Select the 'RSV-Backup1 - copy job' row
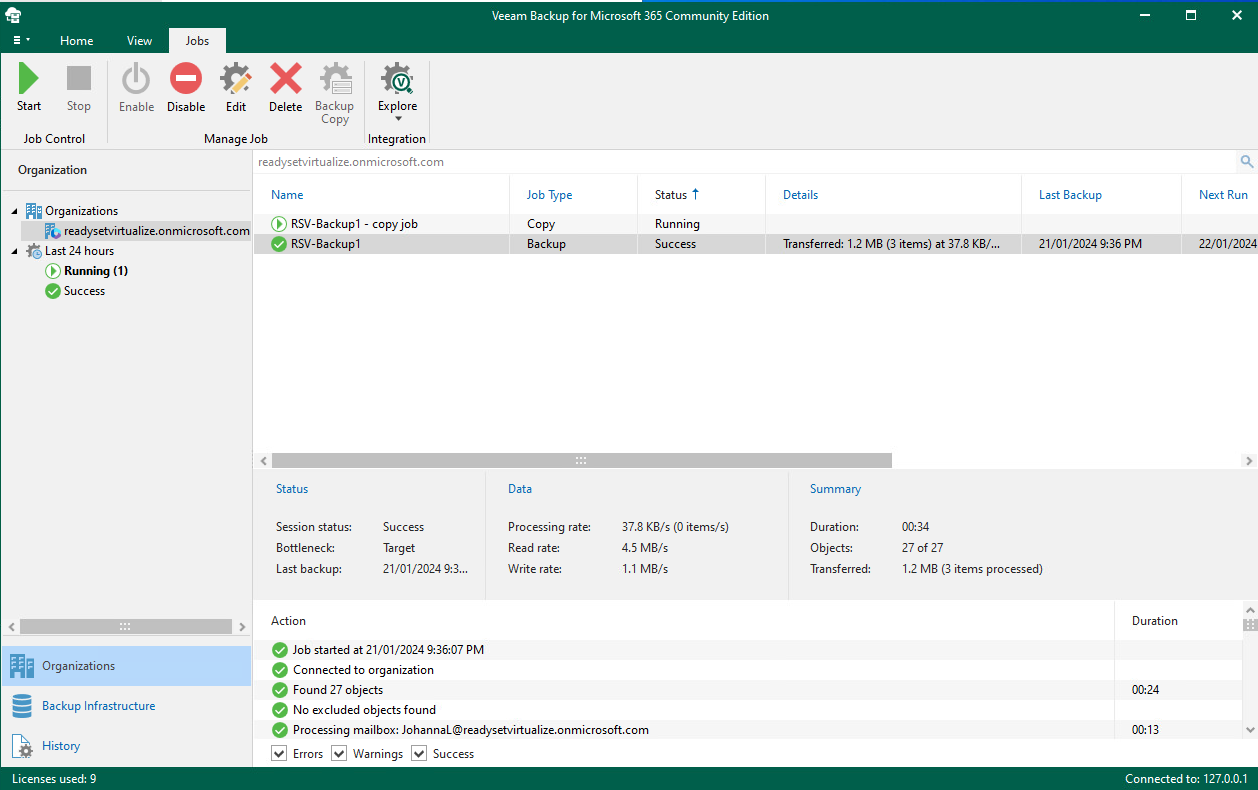1258x790 pixels. (x=755, y=224)
